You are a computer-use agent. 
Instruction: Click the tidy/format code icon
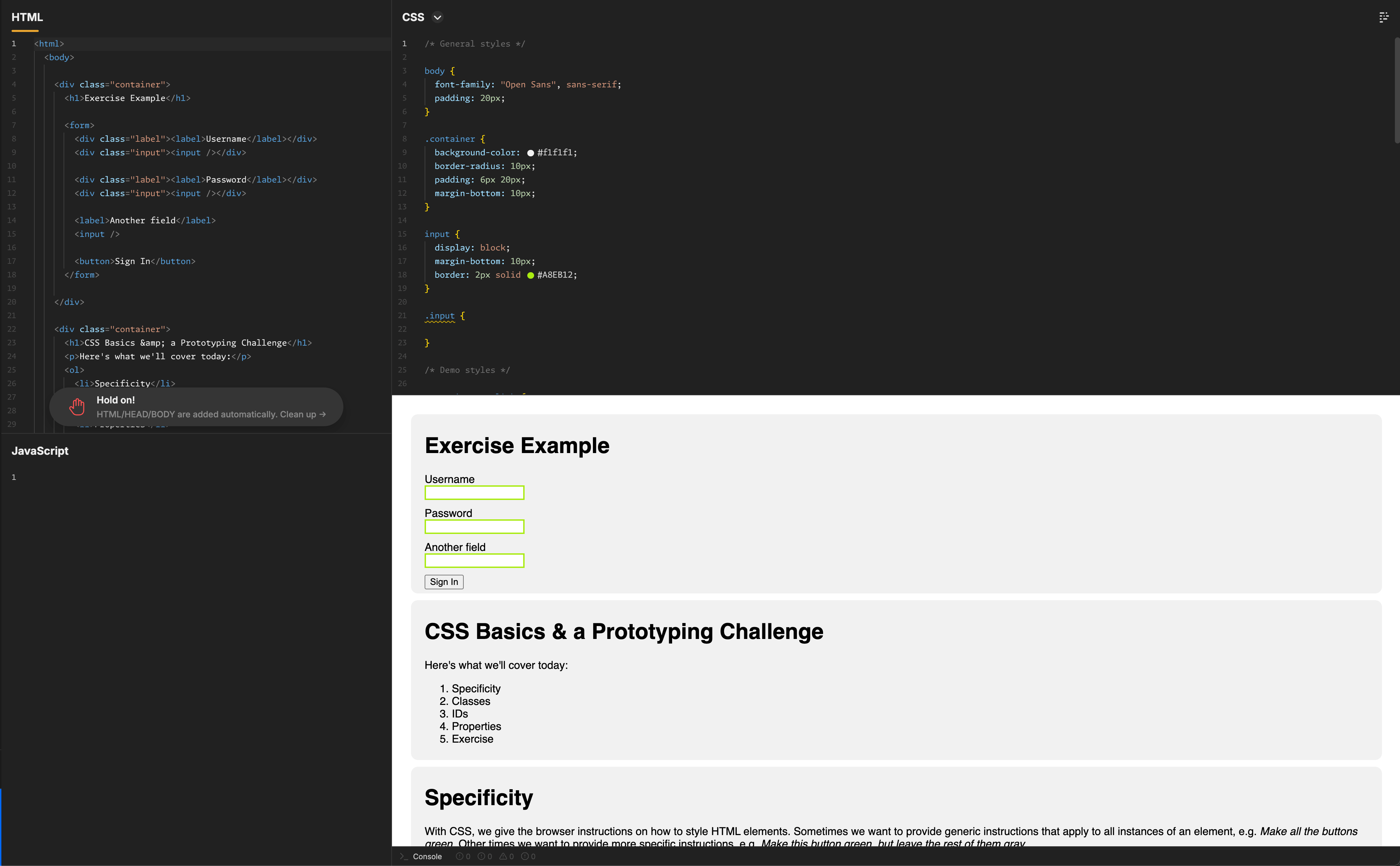tap(1383, 17)
